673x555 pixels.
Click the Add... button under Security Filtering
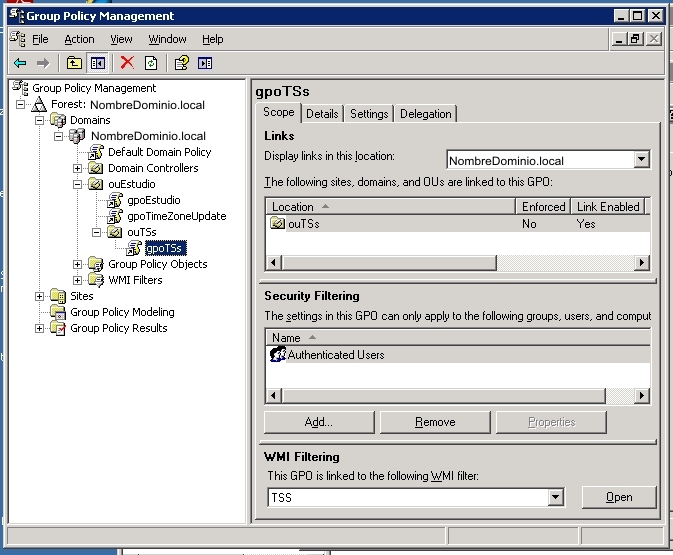point(318,422)
